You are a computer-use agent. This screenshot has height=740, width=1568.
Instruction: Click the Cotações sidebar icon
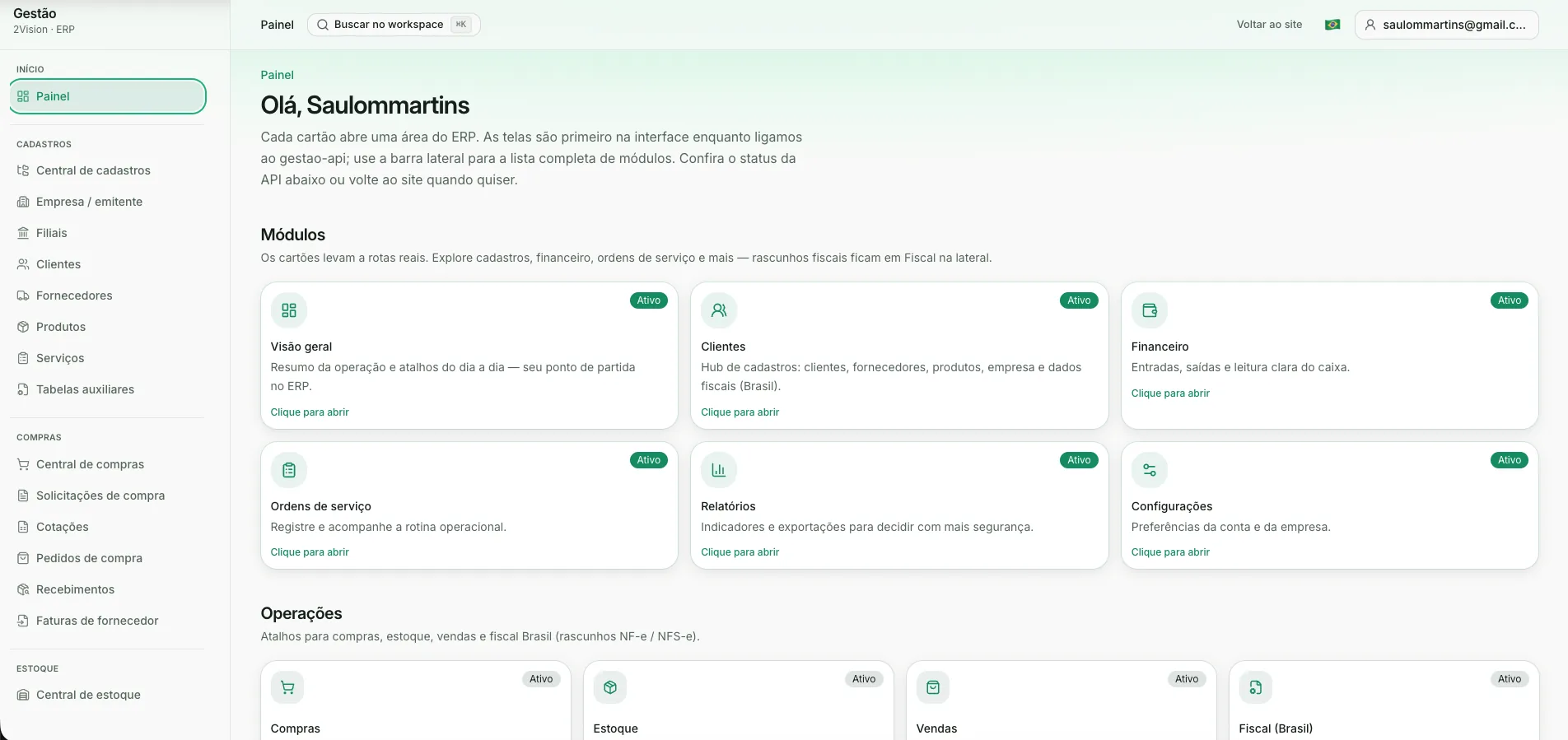tap(23, 527)
